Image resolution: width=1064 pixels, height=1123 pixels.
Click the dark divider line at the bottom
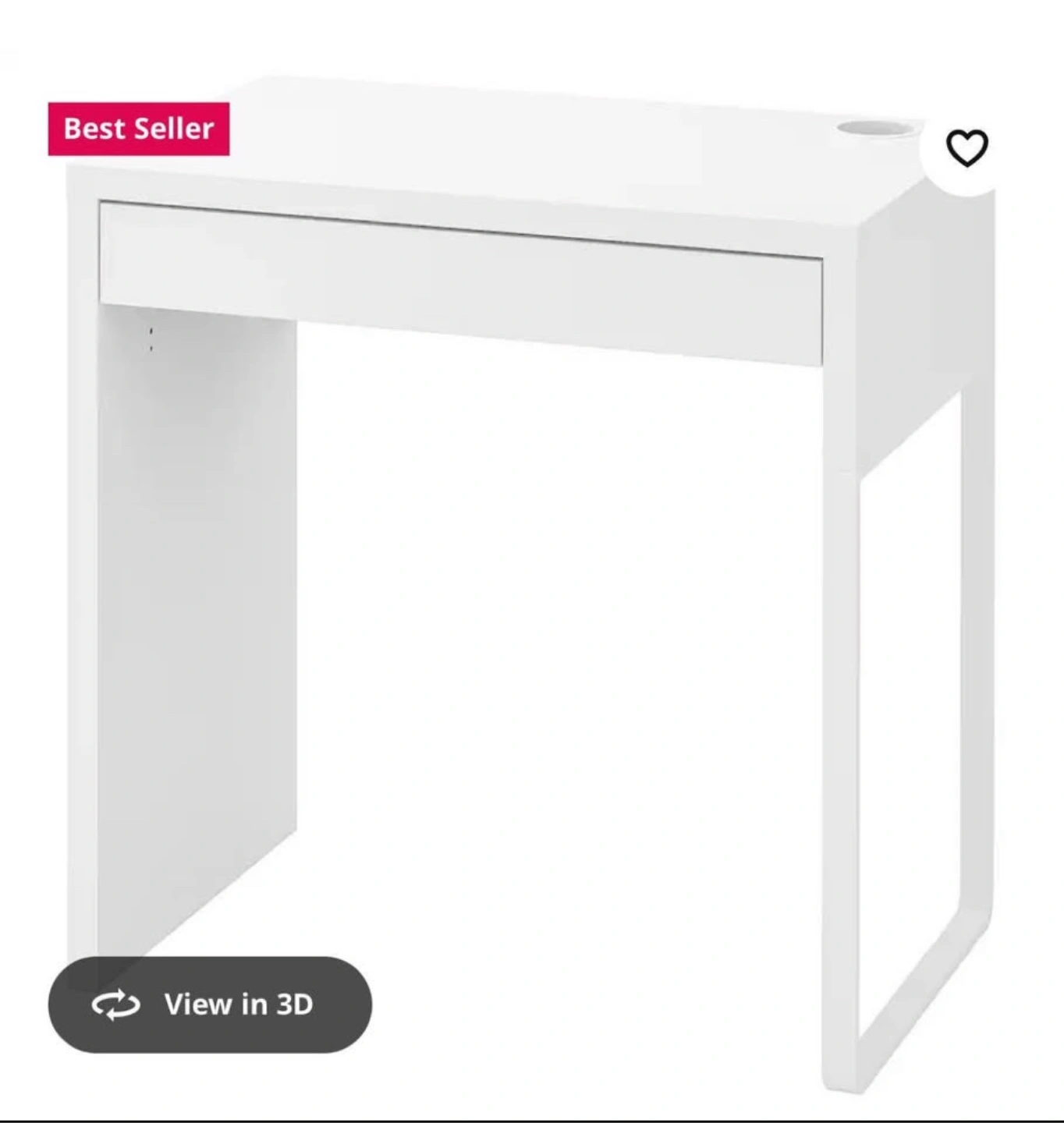coord(532,1118)
